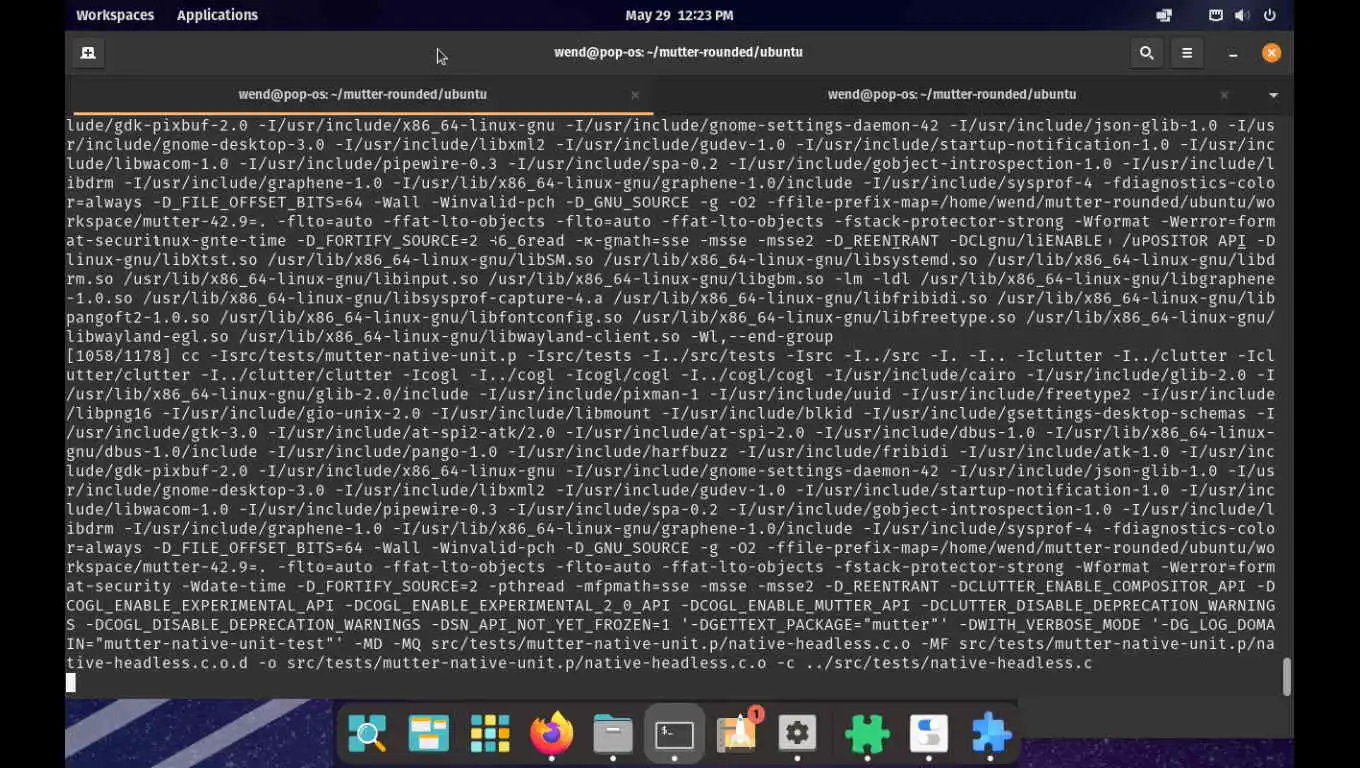Image resolution: width=1360 pixels, height=768 pixels.
Task: Open the Workspaces overview in the top bar
Action: coord(115,15)
